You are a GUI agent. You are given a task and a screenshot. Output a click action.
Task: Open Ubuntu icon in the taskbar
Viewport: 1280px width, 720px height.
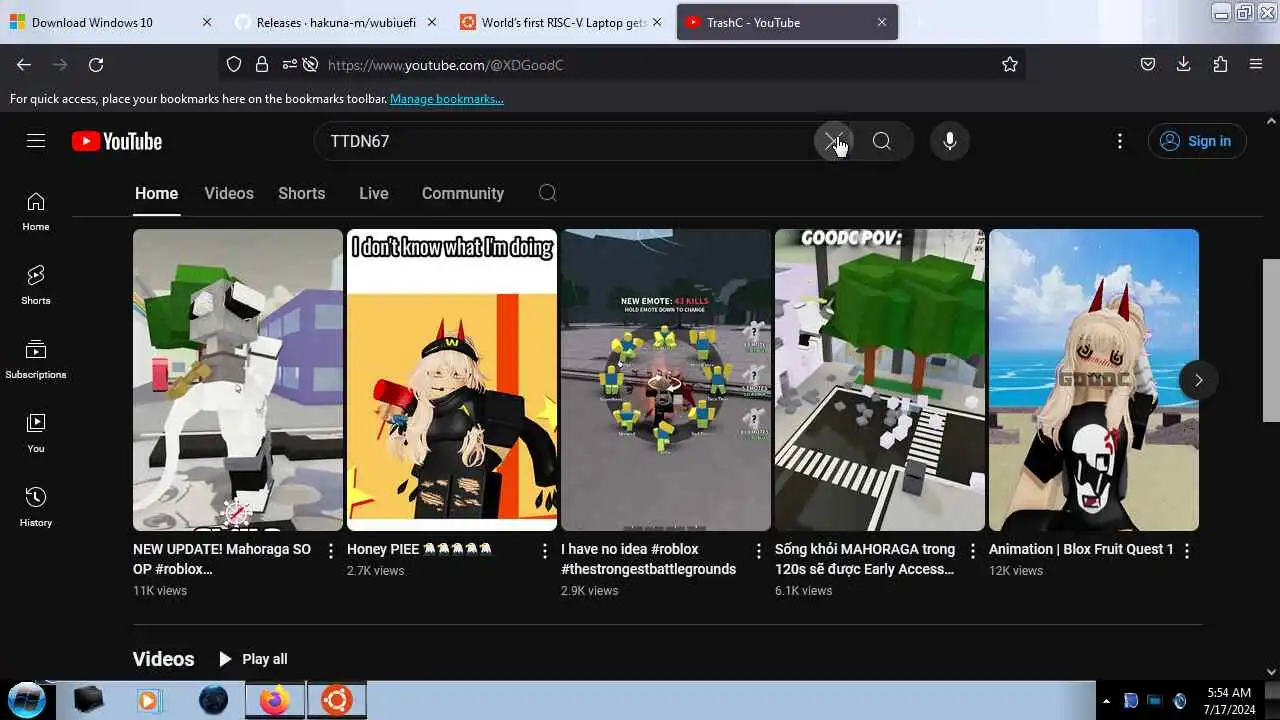(336, 700)
